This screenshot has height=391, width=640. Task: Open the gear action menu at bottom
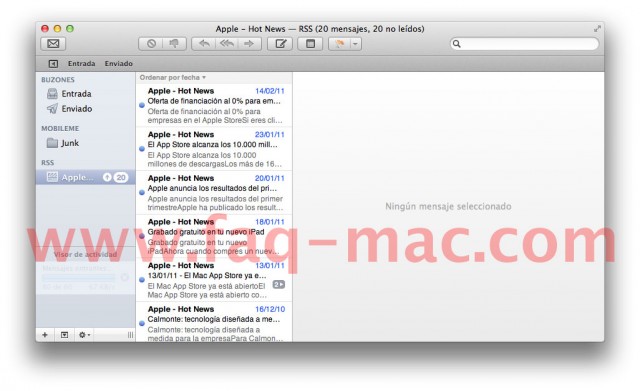[x=84, y=335]
